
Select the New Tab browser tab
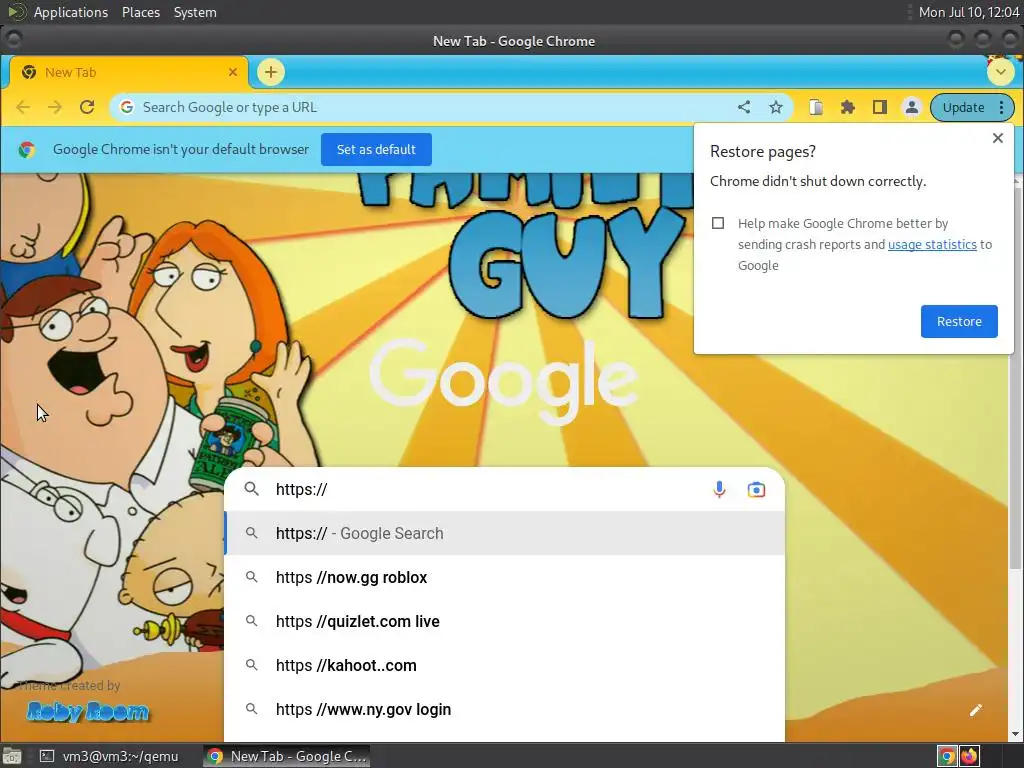(x=128, y=72)
